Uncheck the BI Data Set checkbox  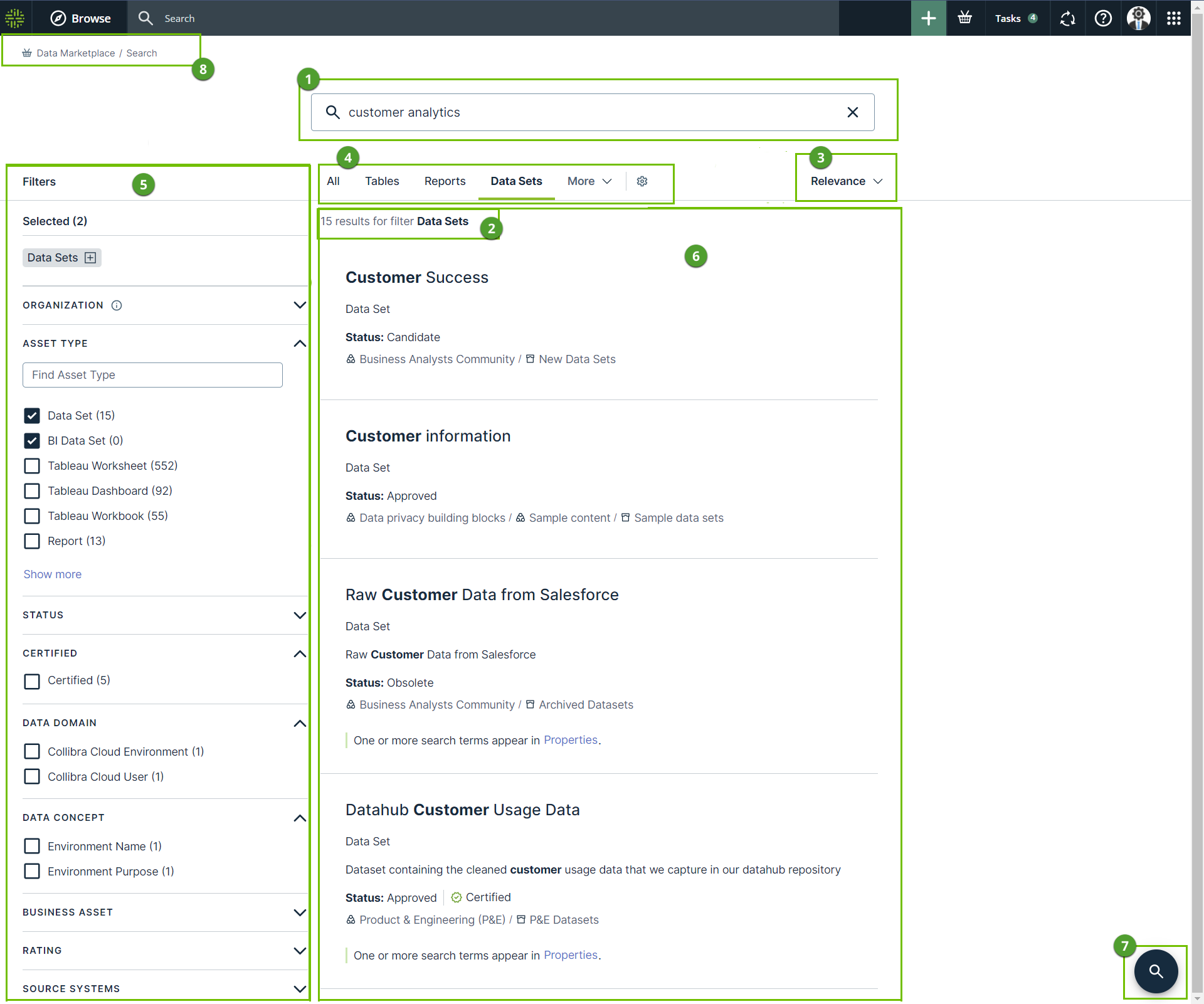coord(32,441)
